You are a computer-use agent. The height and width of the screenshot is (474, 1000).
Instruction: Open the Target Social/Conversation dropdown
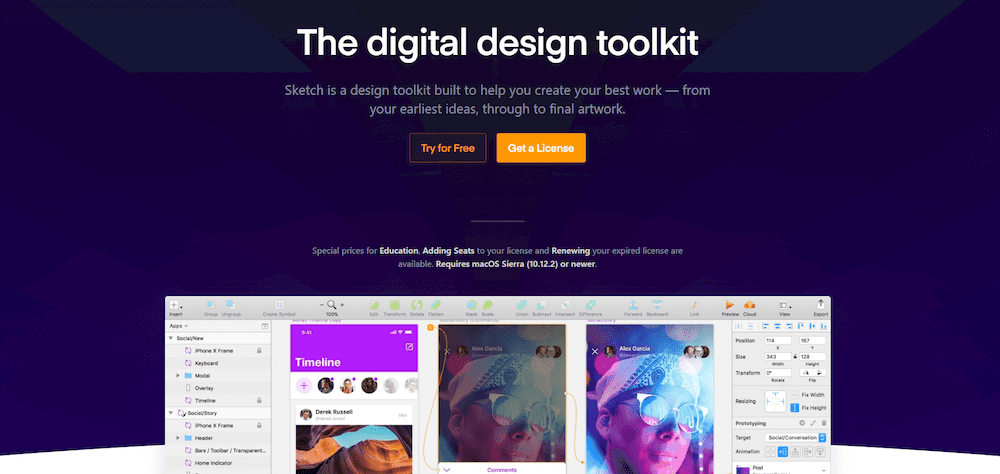795,438
